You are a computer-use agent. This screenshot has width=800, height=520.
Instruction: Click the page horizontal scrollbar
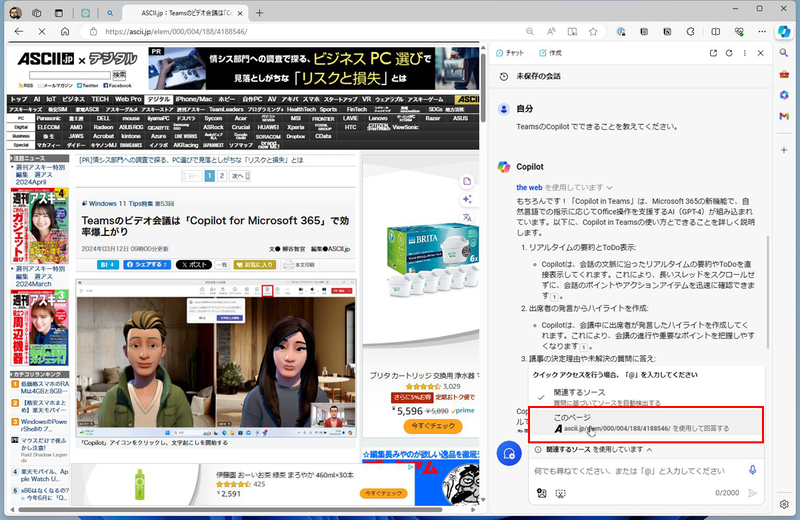230,509
